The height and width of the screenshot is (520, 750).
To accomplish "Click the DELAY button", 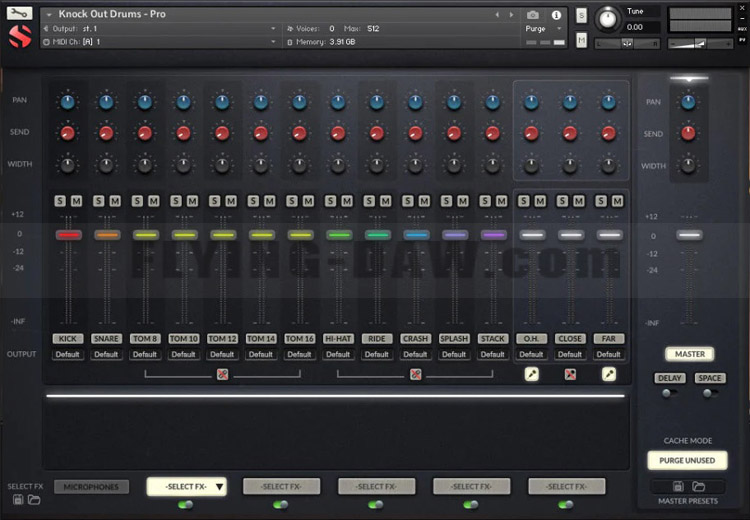I will click(670, 378).
